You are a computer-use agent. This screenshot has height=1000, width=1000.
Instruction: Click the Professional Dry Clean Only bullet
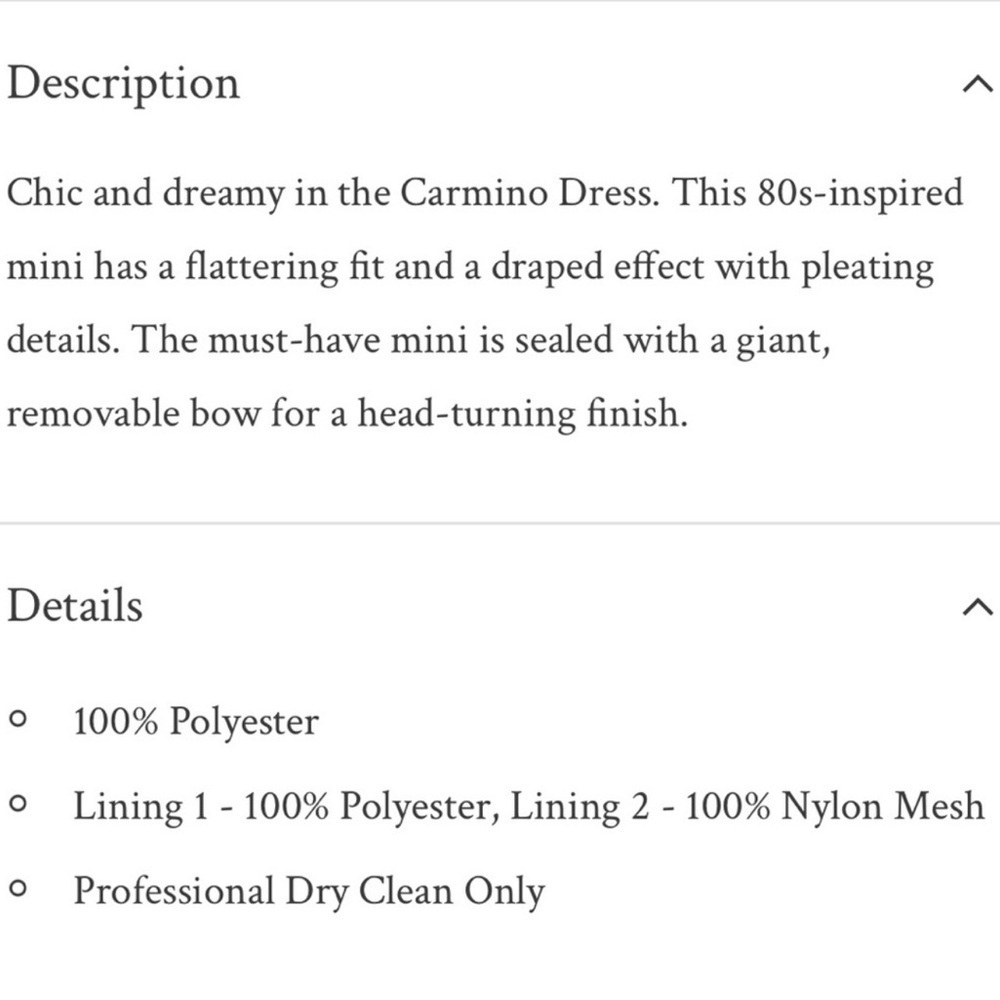[x=18, y=888]
